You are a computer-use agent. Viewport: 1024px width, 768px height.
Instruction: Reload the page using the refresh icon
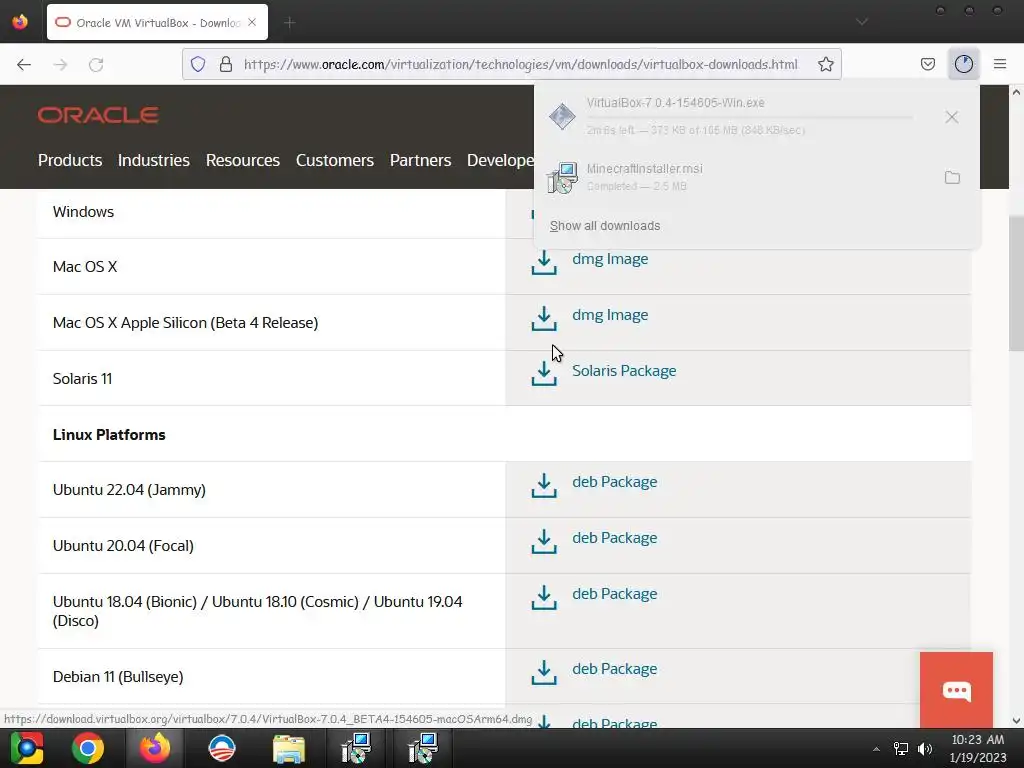96,64
